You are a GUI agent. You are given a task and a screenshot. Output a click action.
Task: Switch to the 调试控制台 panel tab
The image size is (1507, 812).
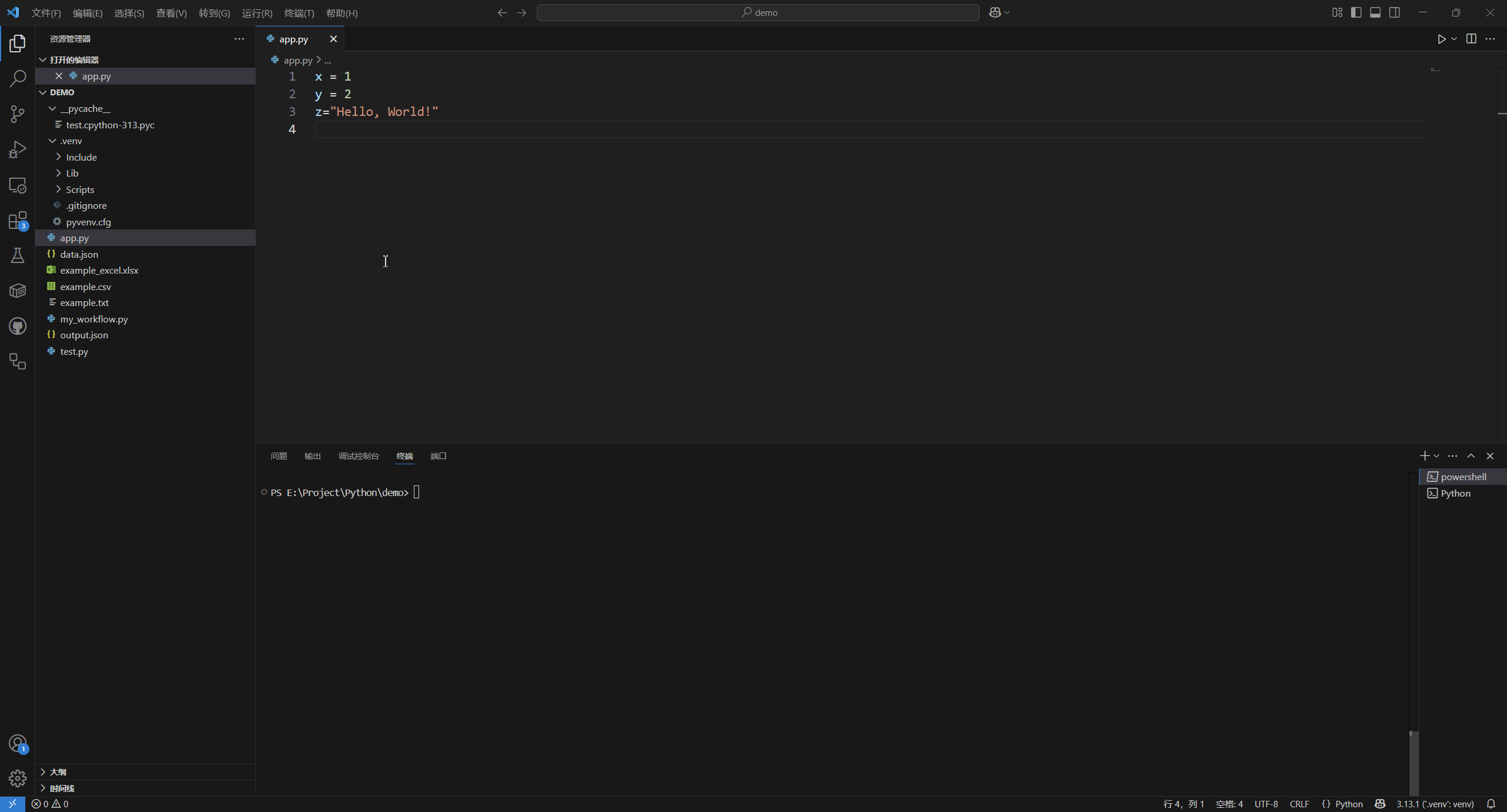(x=359, y=456)
